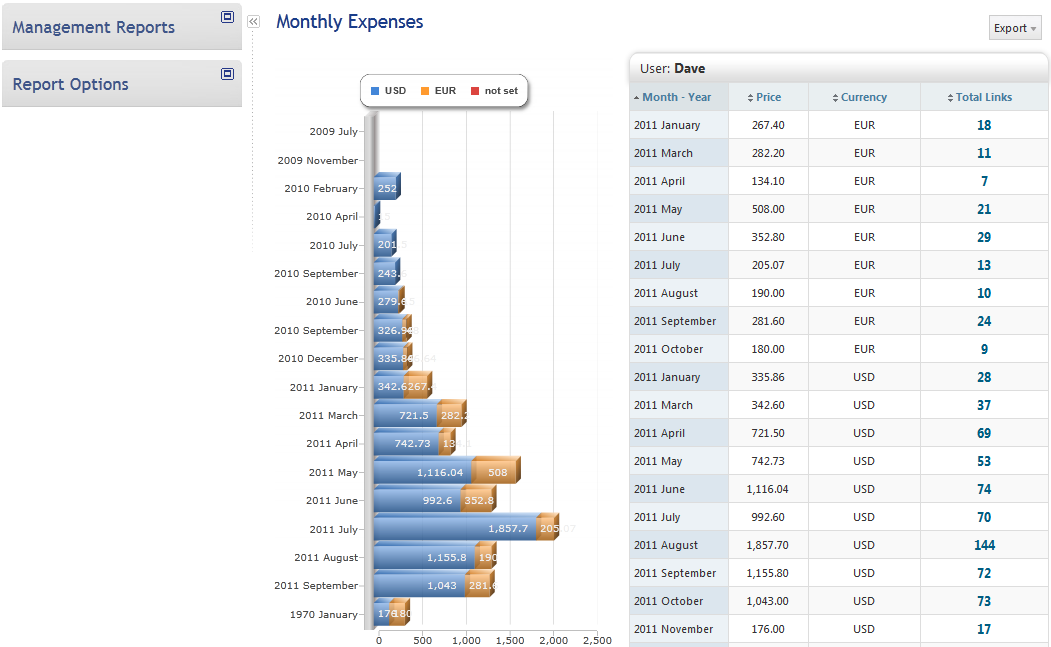The height and width of the screenshot is (647, 1051).
Task: Select the 2011 January EUR table row
Action: (778, 125)
